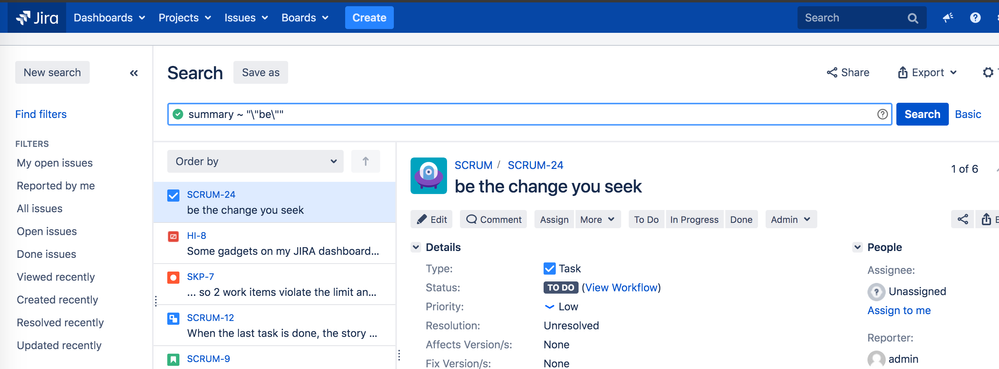
Task: Click the New search button
Action: (x=52, y=73)
